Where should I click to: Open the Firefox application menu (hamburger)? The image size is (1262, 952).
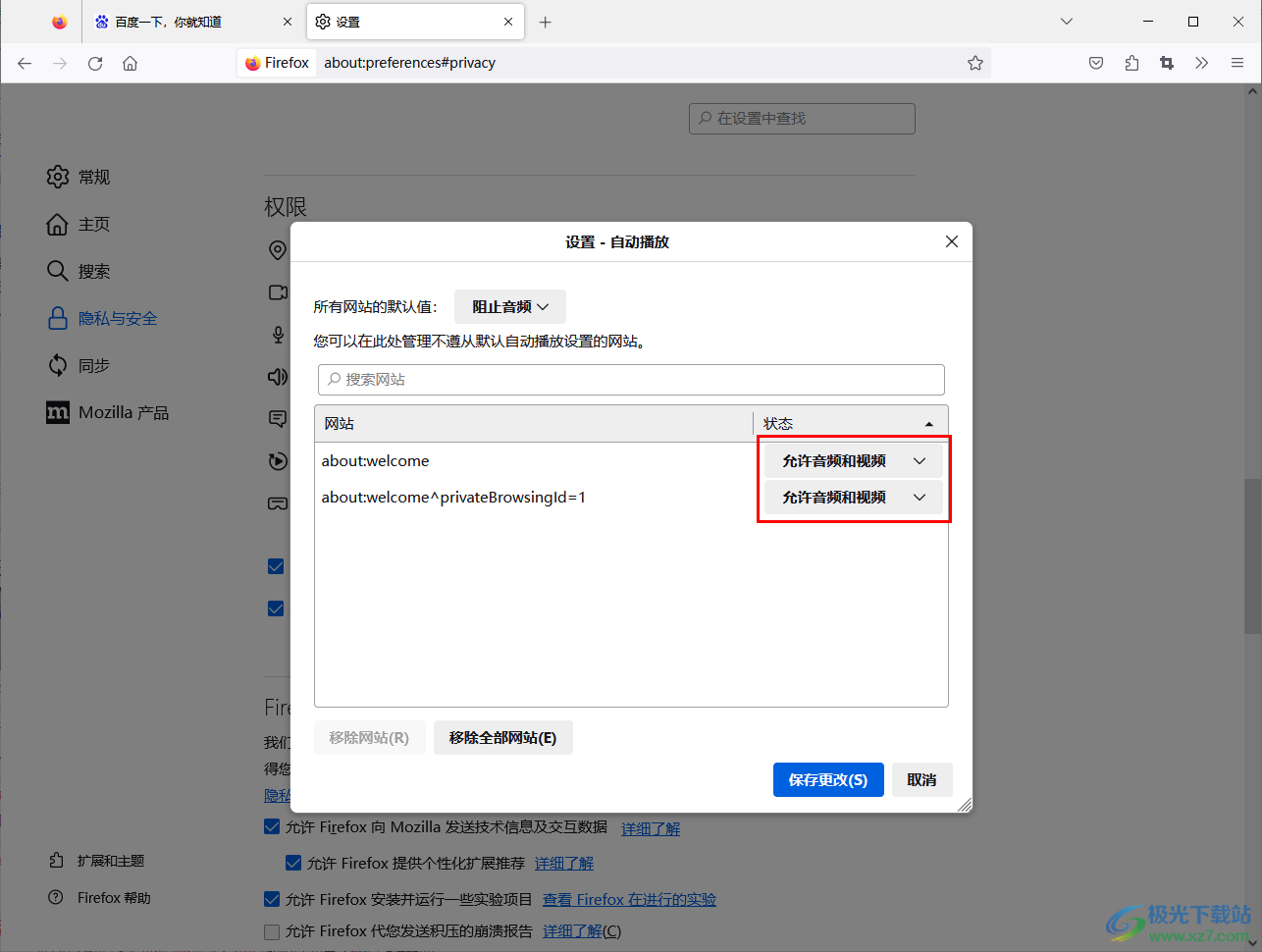tap(1237, 63)
